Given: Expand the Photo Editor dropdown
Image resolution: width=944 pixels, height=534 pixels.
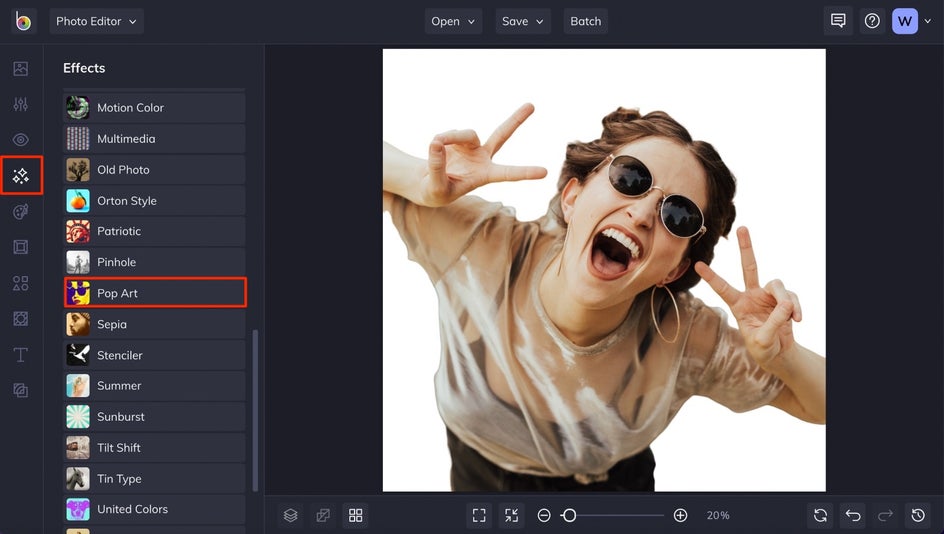Looking at the screenshot, I should coord(96,21).
